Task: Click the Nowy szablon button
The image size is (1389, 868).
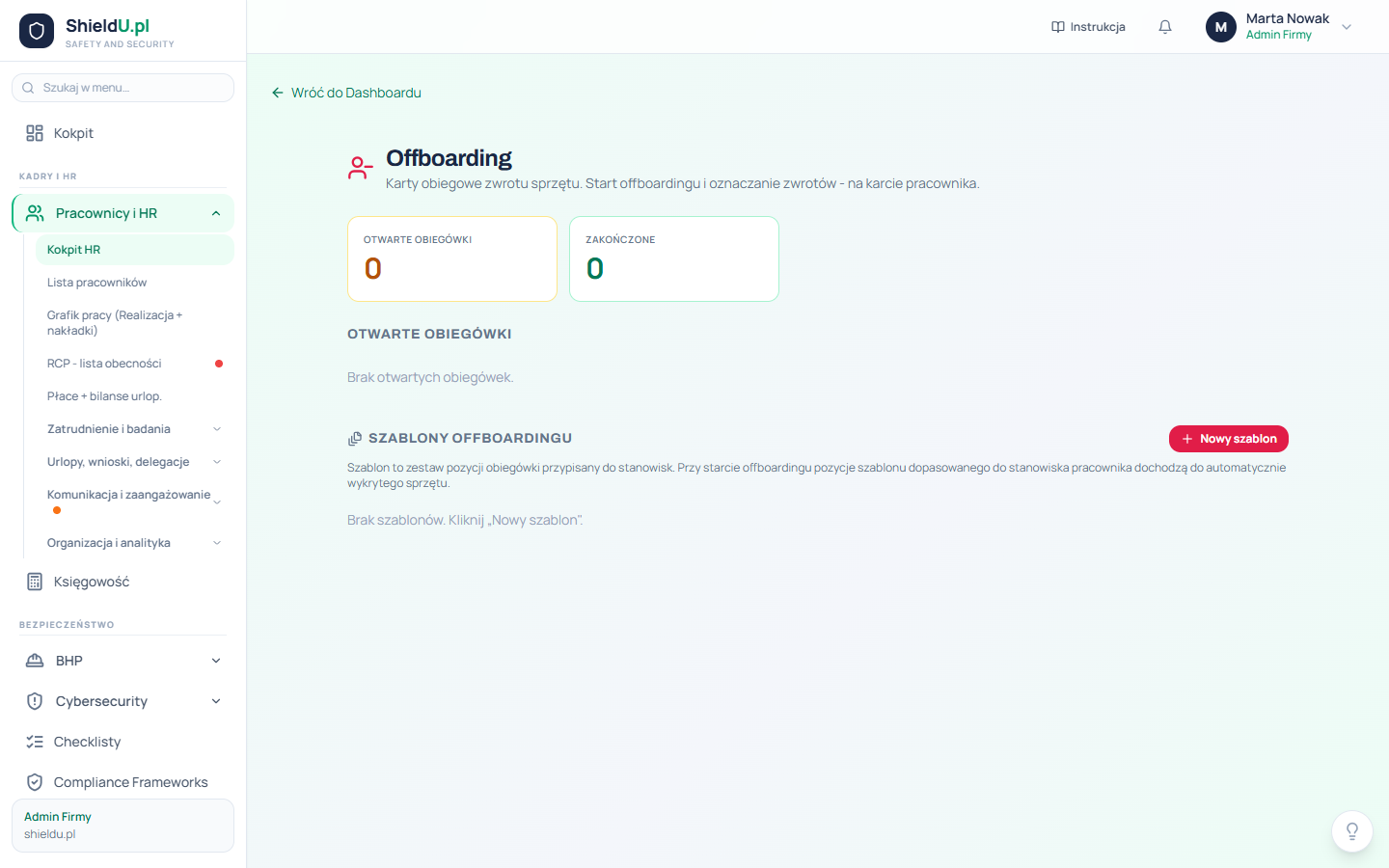Action: [x=1229, y=439]
